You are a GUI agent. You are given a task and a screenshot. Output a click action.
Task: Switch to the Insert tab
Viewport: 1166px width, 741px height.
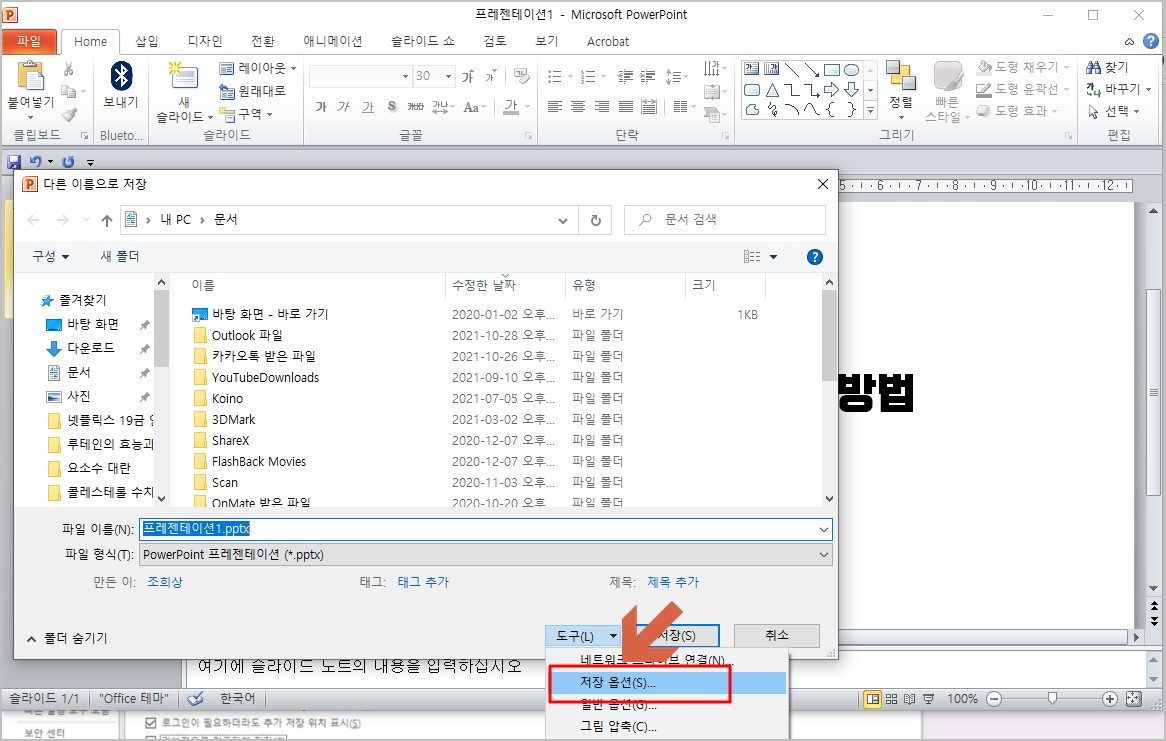[x=146, y=42]
